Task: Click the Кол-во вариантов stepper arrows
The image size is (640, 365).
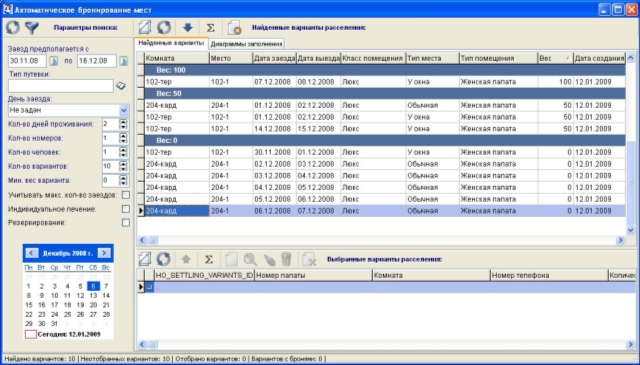Action: (x=123, y=166)
